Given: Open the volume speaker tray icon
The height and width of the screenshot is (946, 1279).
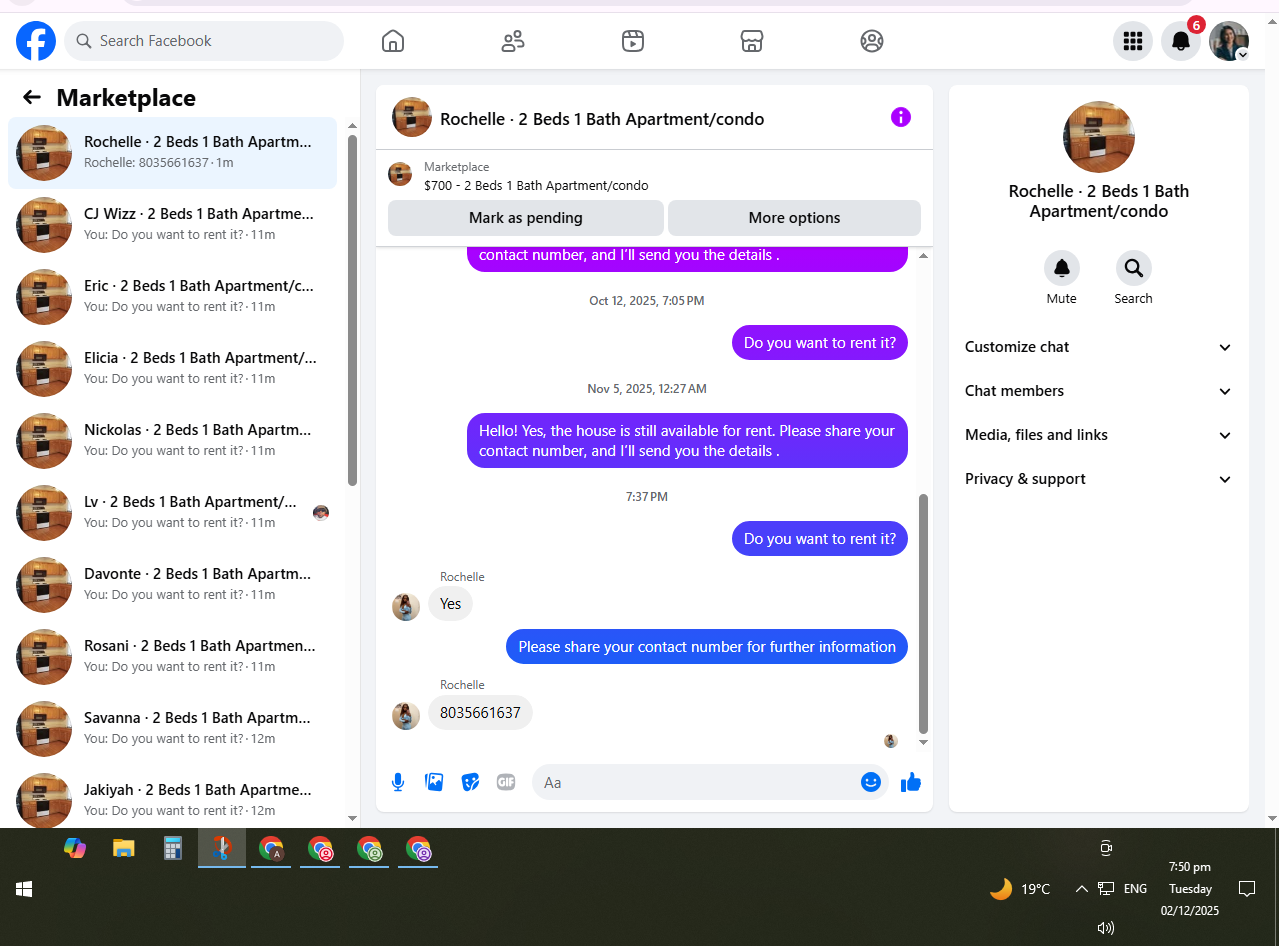Looking at the screenshot, I should coord(1105,927).
